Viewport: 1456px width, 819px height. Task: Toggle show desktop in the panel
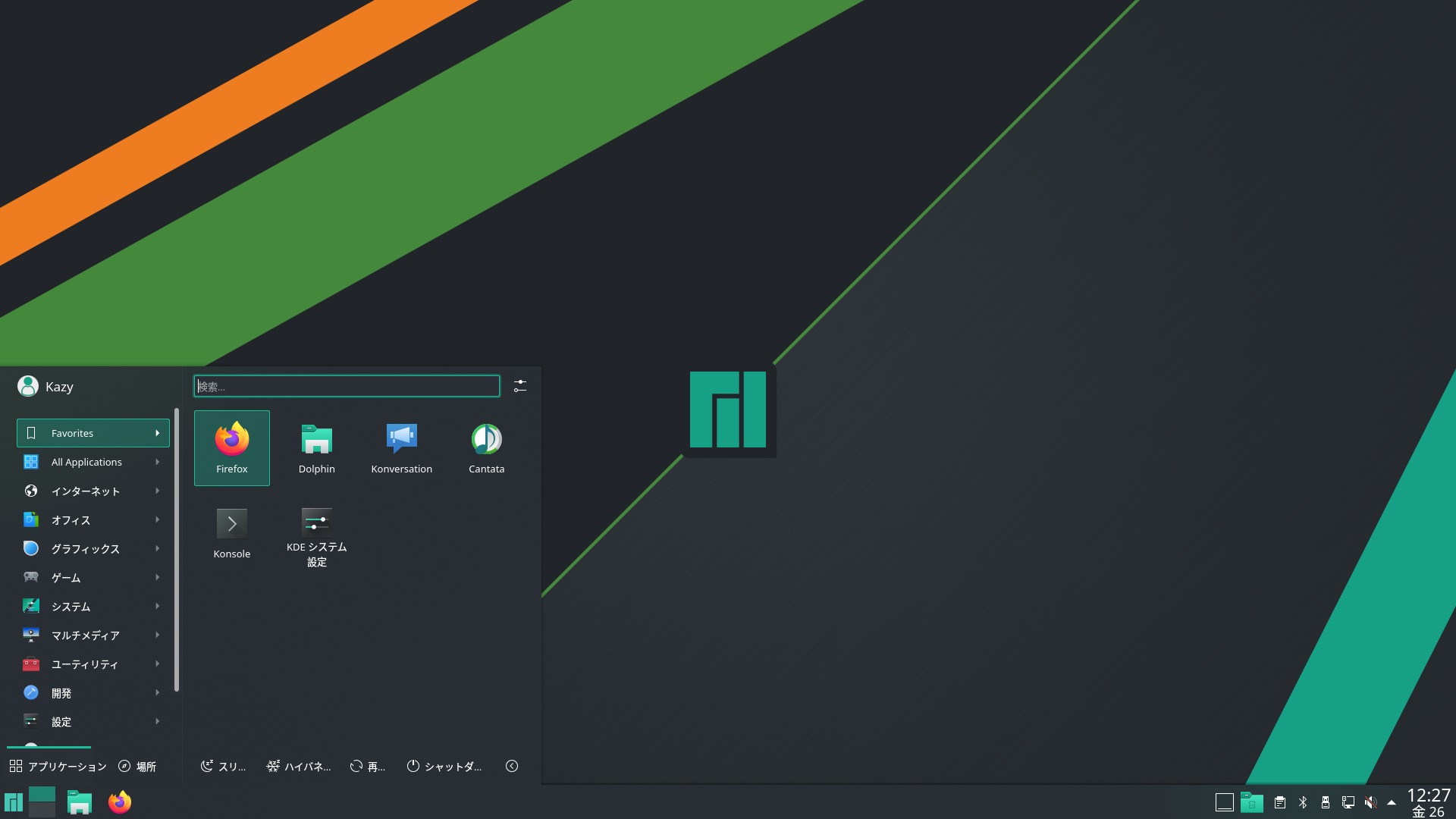pos(1224,802)
